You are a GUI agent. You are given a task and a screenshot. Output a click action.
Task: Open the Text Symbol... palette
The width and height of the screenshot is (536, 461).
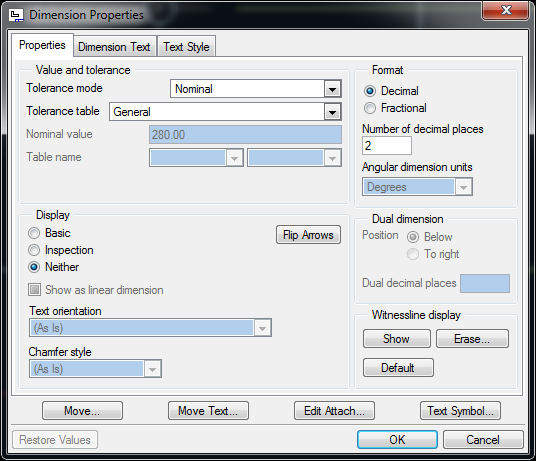[x=460, y=411]
